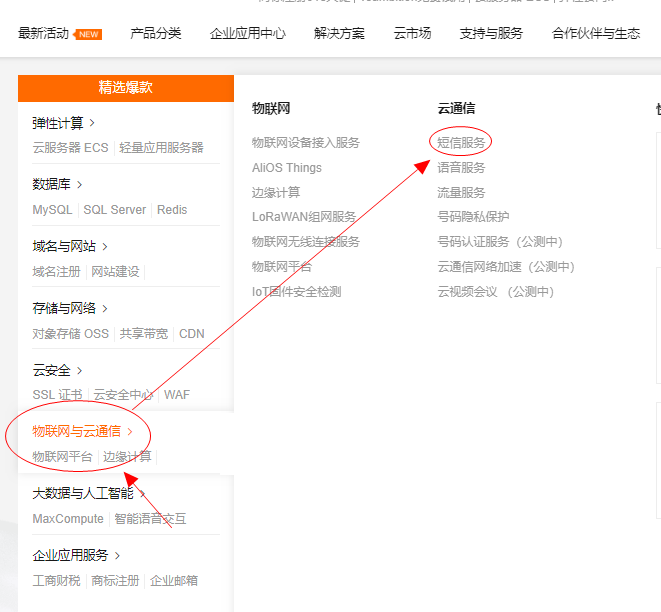Expand the 弹性计算 category arrow

[92, 123]
